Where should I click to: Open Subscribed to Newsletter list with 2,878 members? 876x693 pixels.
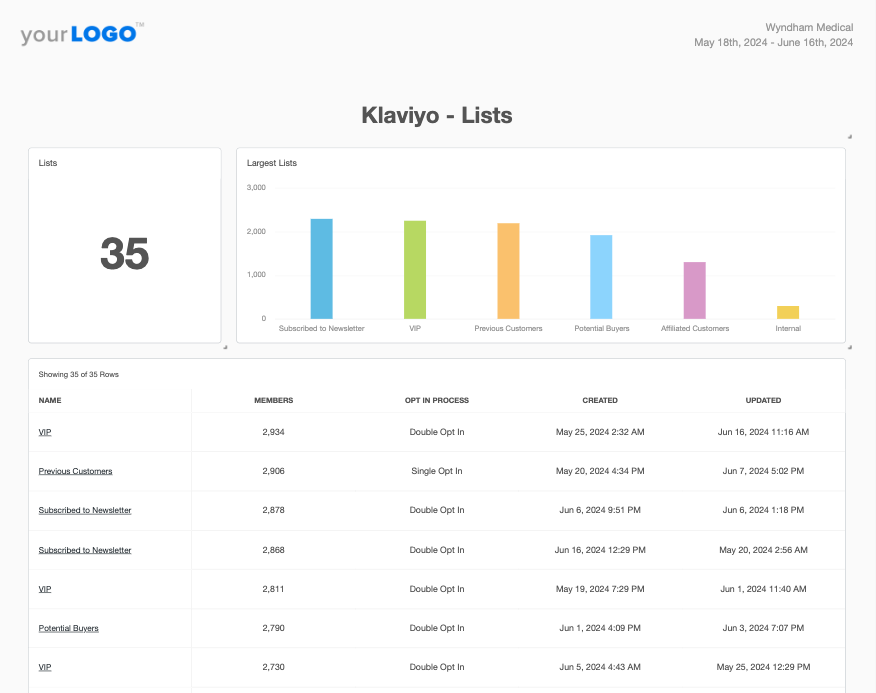pos(85,510)
